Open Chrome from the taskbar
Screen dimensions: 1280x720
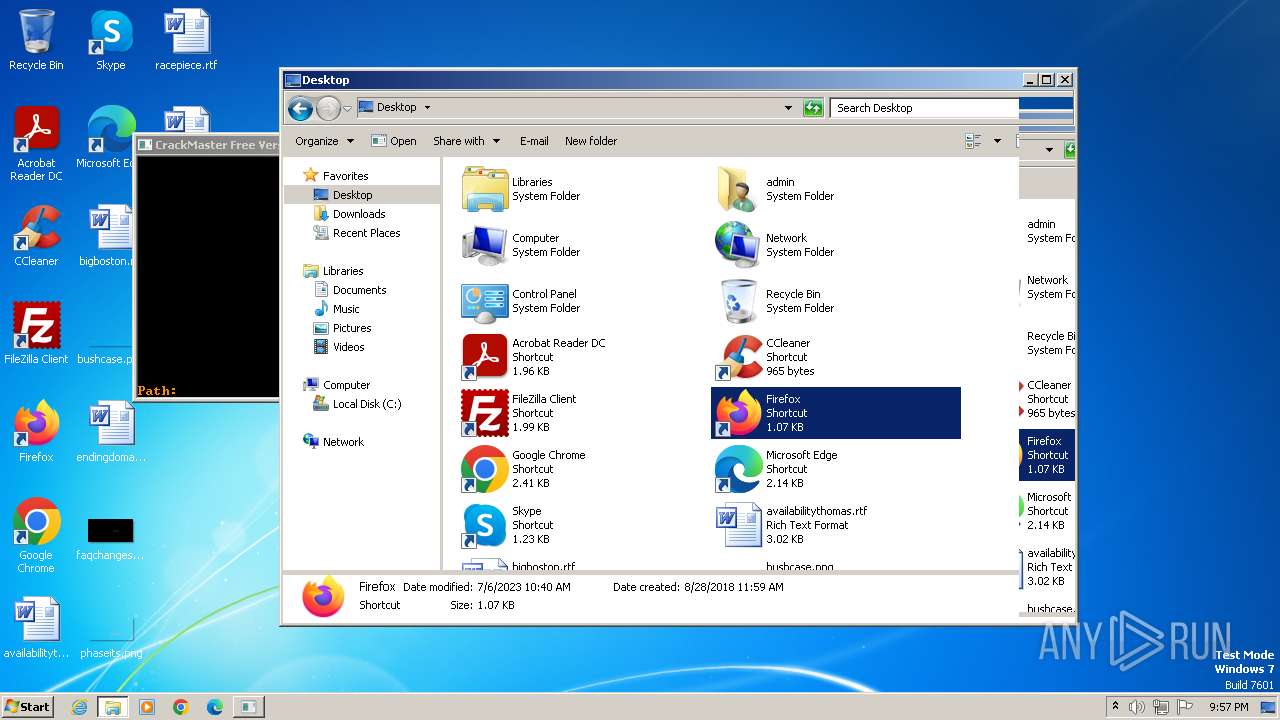tap(180, 707)
